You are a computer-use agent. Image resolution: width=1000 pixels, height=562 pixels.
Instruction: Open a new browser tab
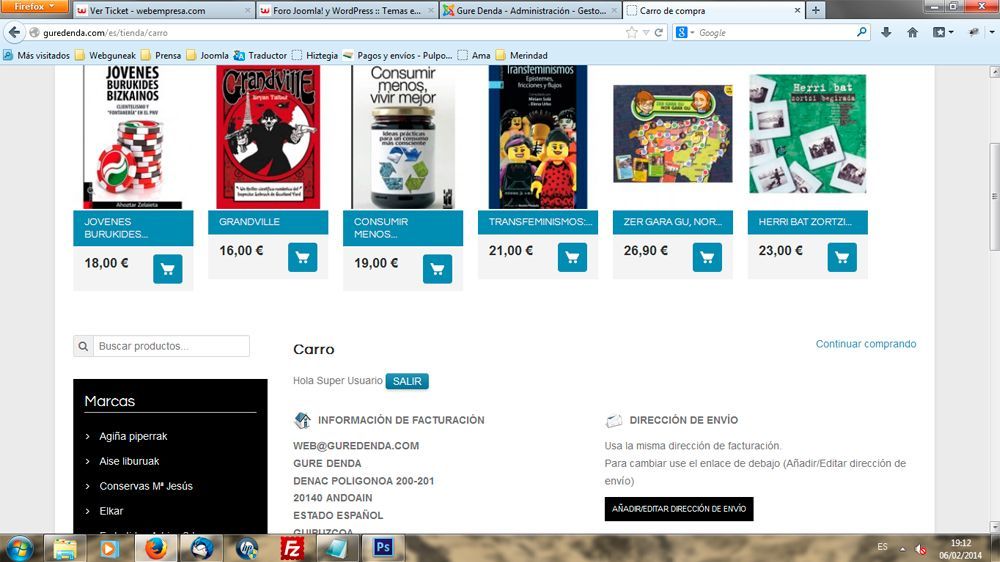[x=816, y=10]
